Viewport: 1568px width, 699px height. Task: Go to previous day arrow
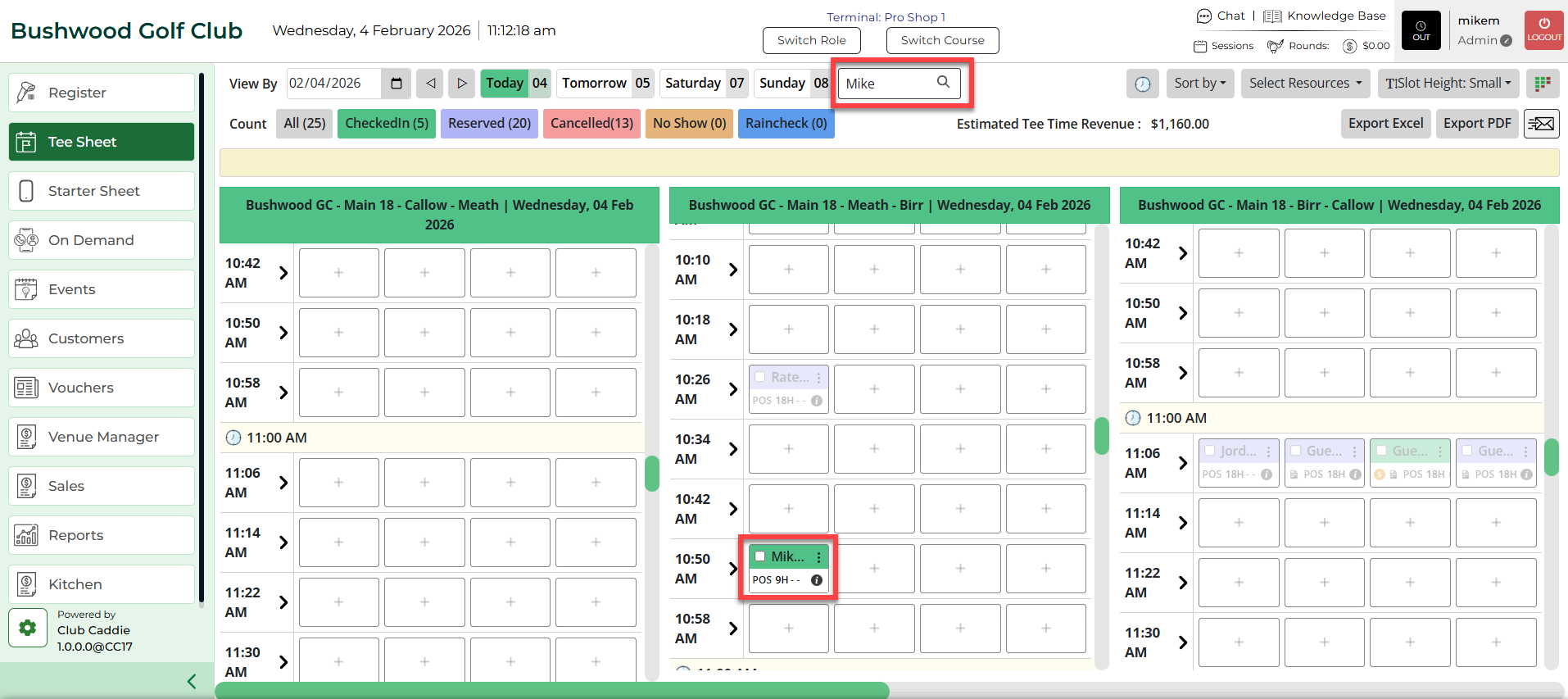430,84
